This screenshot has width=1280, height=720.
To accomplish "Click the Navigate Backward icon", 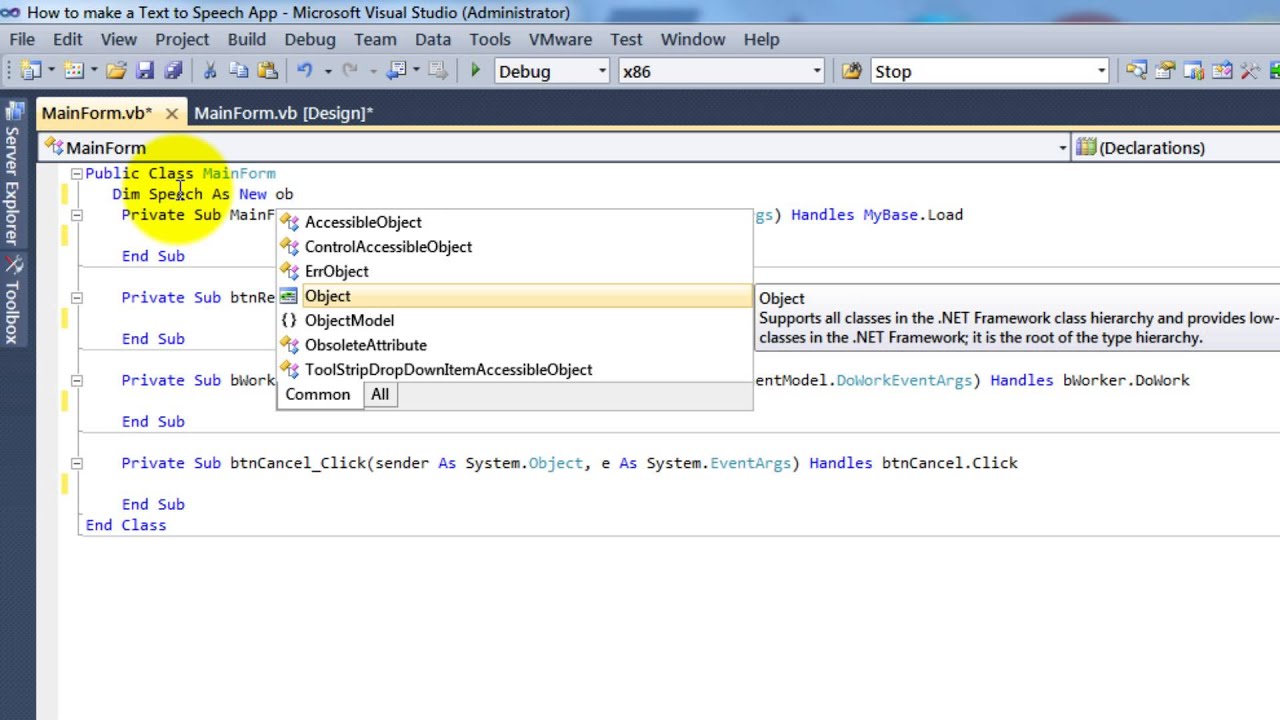I will coord(396,71).
